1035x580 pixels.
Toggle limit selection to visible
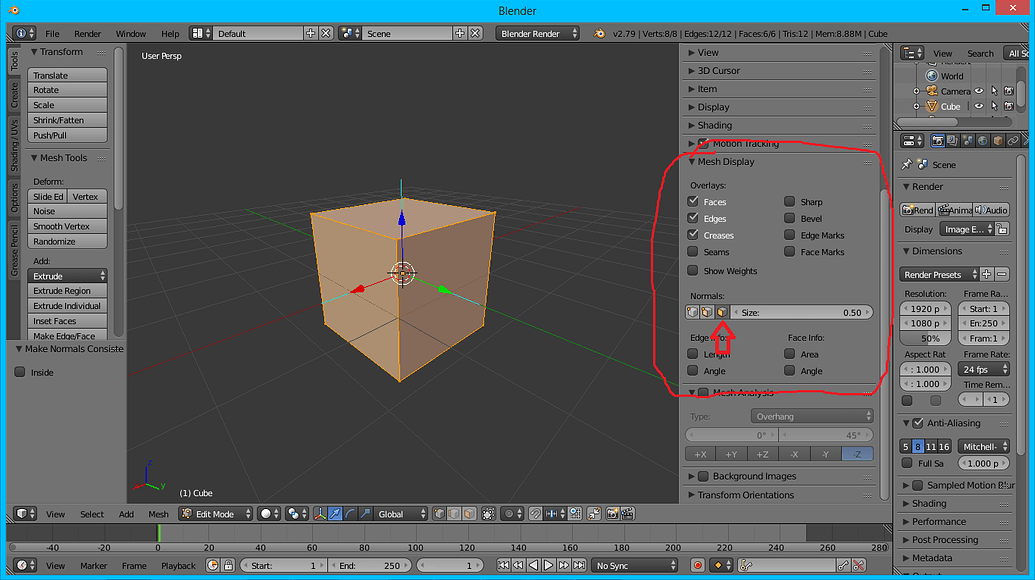[488, 513]
